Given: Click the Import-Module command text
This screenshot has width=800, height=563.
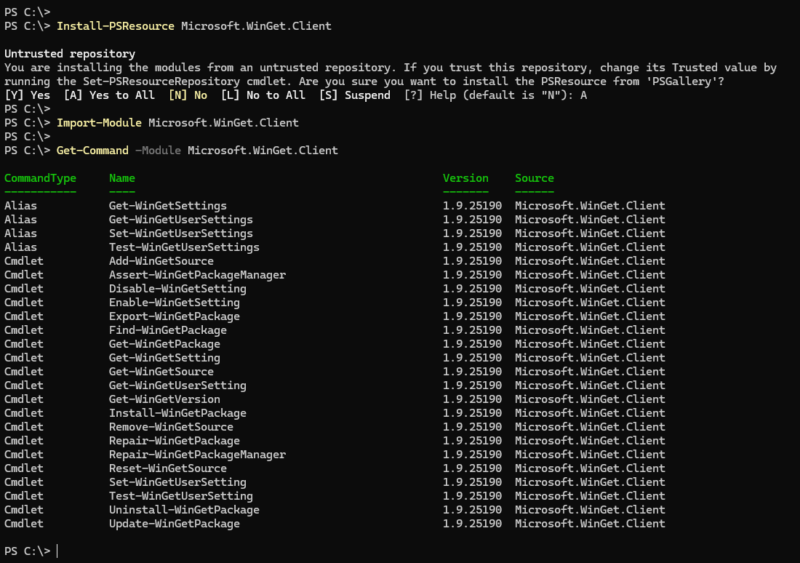Looking at the screenshot, I should coord(99,122).
